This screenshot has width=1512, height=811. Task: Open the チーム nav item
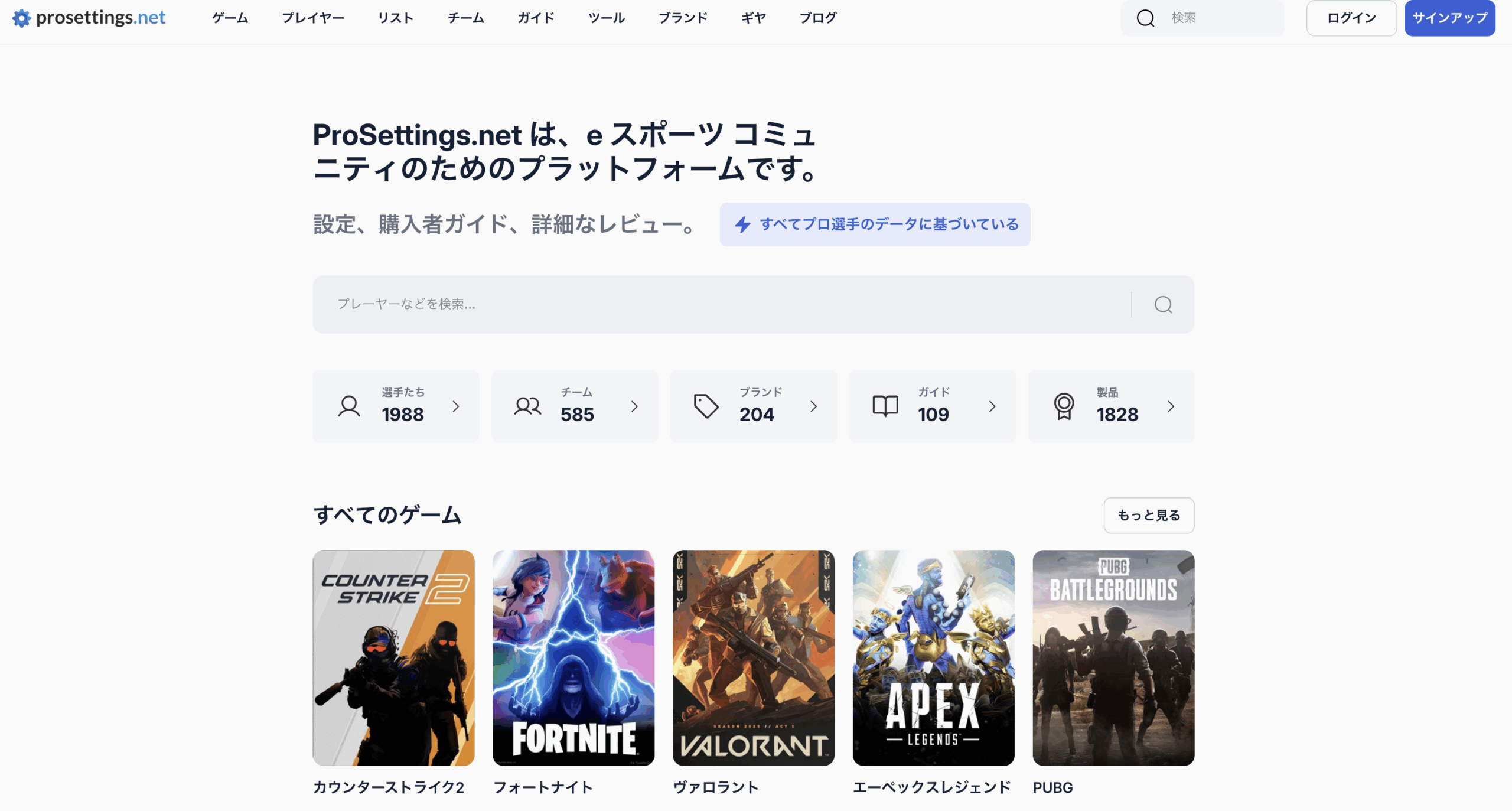click(x=466, y=18)
